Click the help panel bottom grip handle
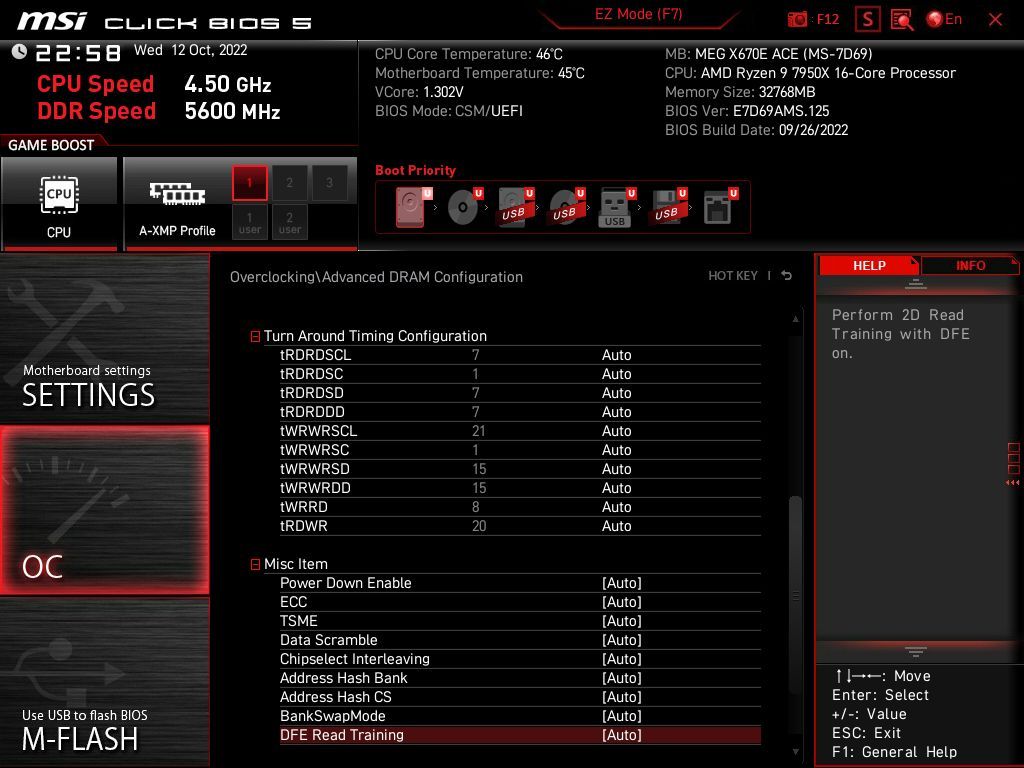 916,651
